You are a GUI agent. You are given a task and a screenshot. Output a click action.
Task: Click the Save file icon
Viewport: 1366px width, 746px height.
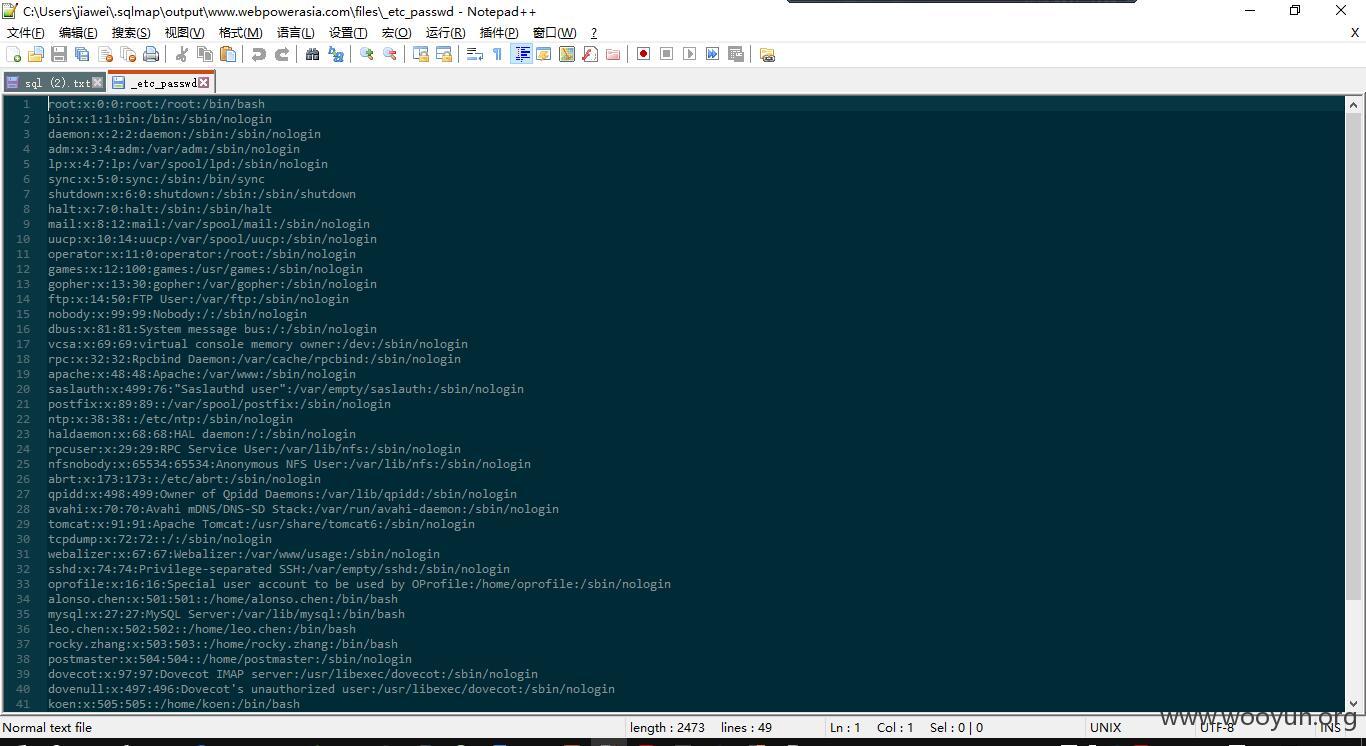(59, 54)
